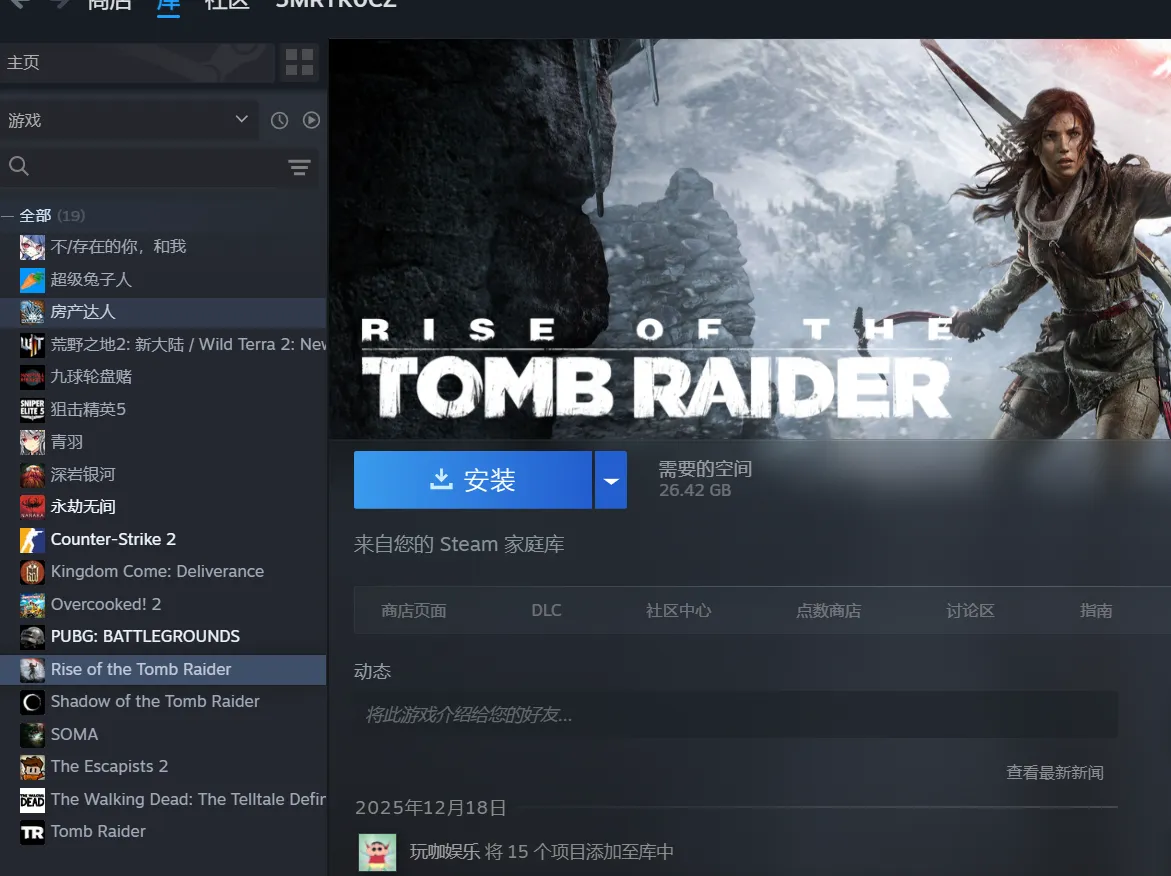Expand install options arrow next to 安装
Screen dimensions: 1171x876
click(610, 480)
